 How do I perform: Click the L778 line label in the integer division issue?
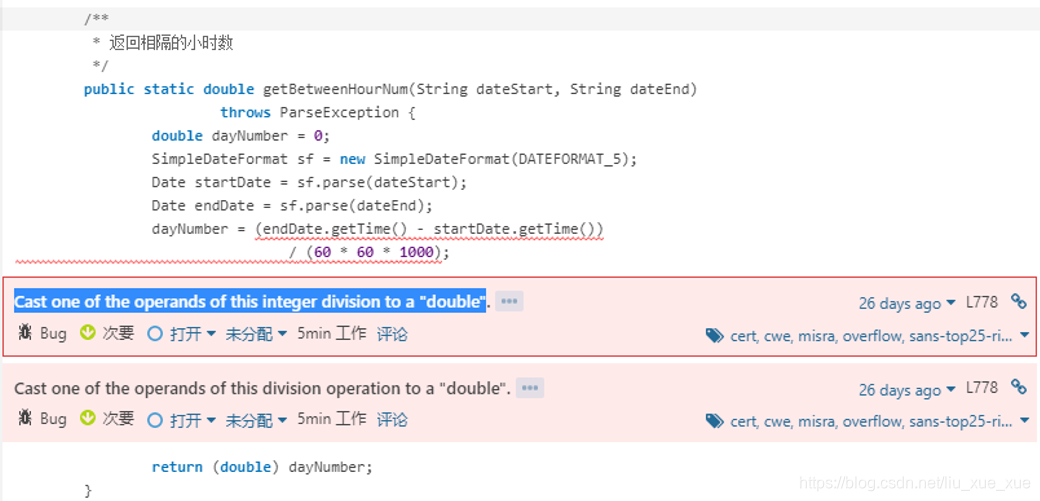click(982, 302)
